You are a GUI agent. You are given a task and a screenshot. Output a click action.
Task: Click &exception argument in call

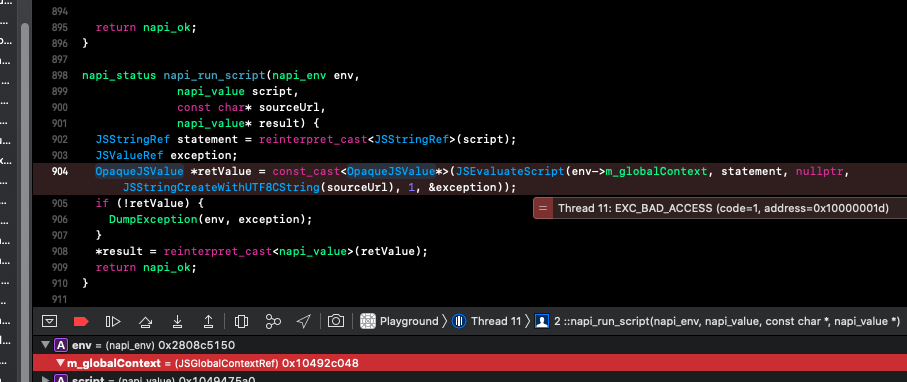click(462, 188)
